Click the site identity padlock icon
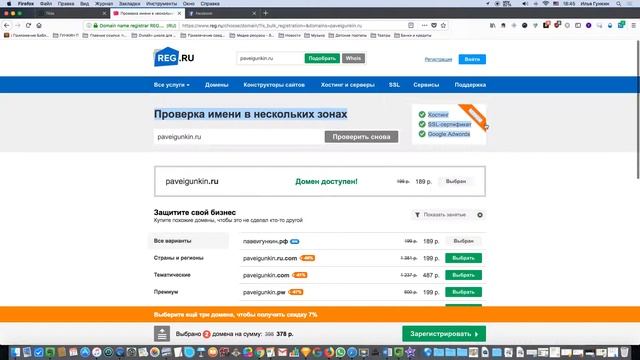640x360 pixels. [x=96, y=25]
